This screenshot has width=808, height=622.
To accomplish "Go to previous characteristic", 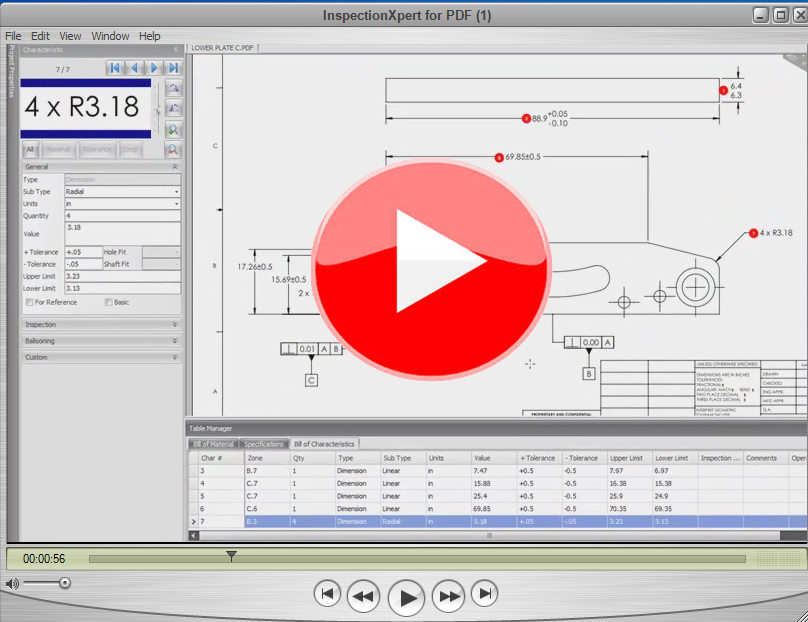I will pyautogui.click(x=137, y=68).
